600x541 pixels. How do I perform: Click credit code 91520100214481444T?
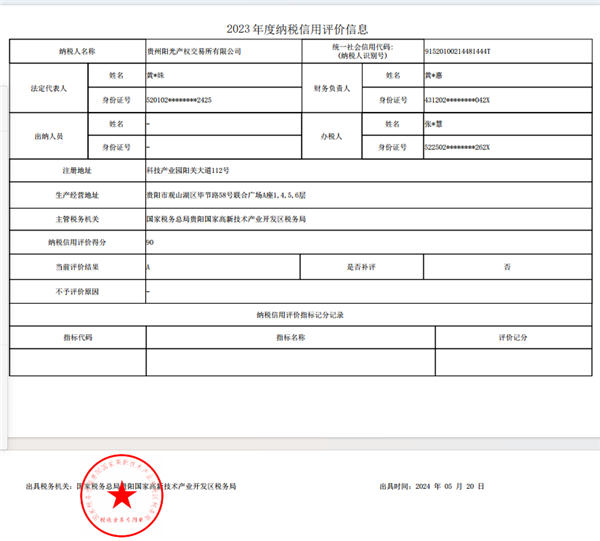point(458,50)
